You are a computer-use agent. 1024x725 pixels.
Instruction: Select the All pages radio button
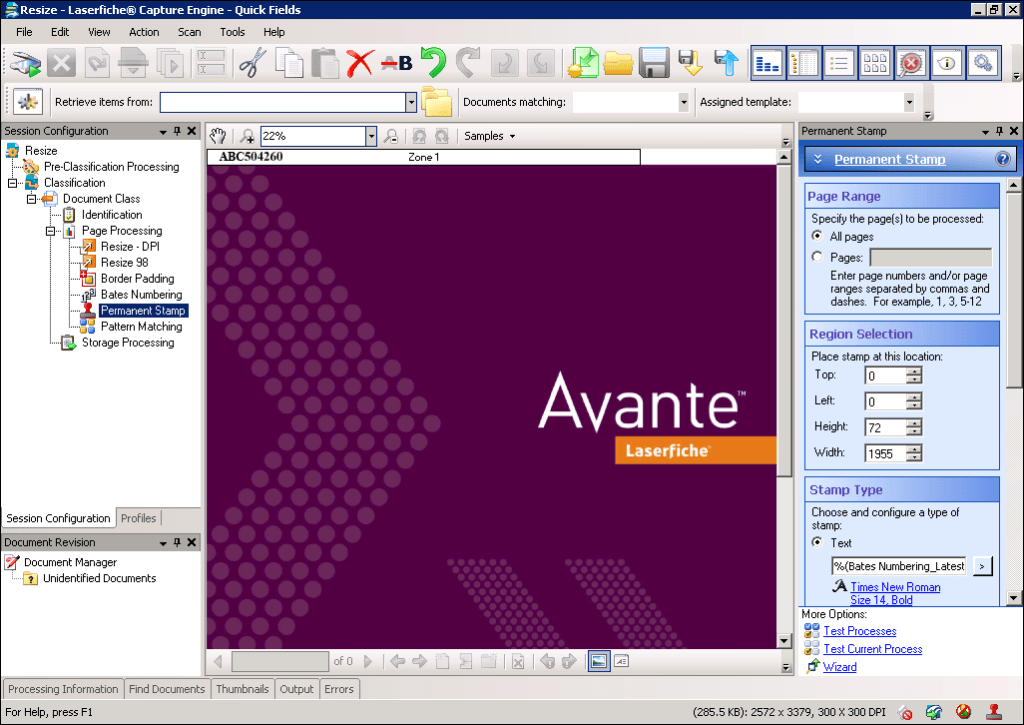[x=817, y=236]
